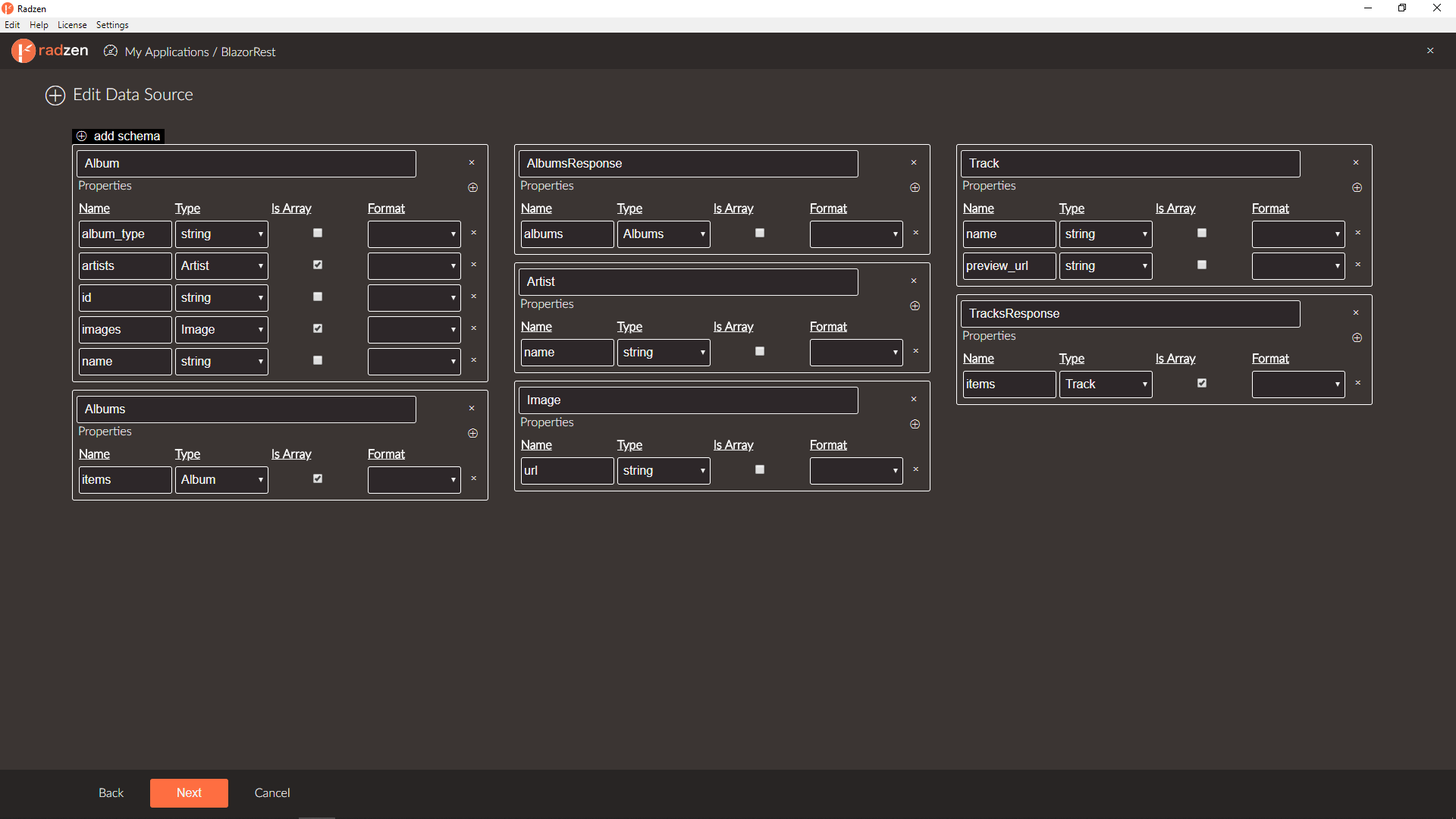The image size is (1456, 819).
Task: Delete the url property row
Action: (916, 469)
